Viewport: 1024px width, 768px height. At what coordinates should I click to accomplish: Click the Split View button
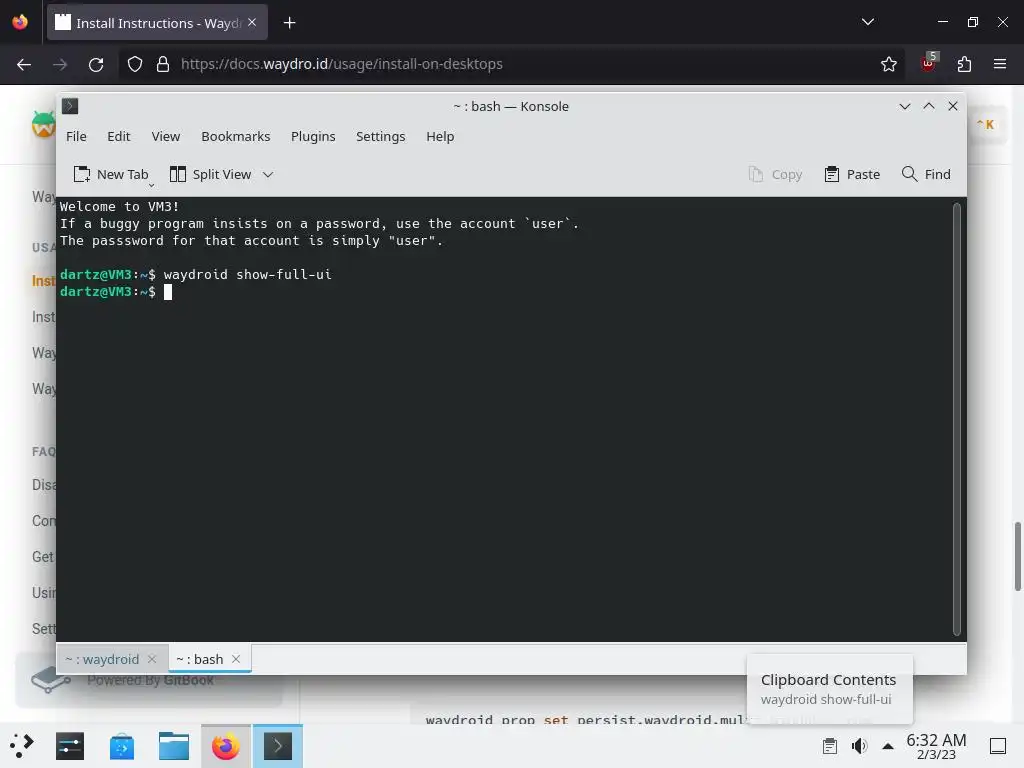tap(210, 174)
